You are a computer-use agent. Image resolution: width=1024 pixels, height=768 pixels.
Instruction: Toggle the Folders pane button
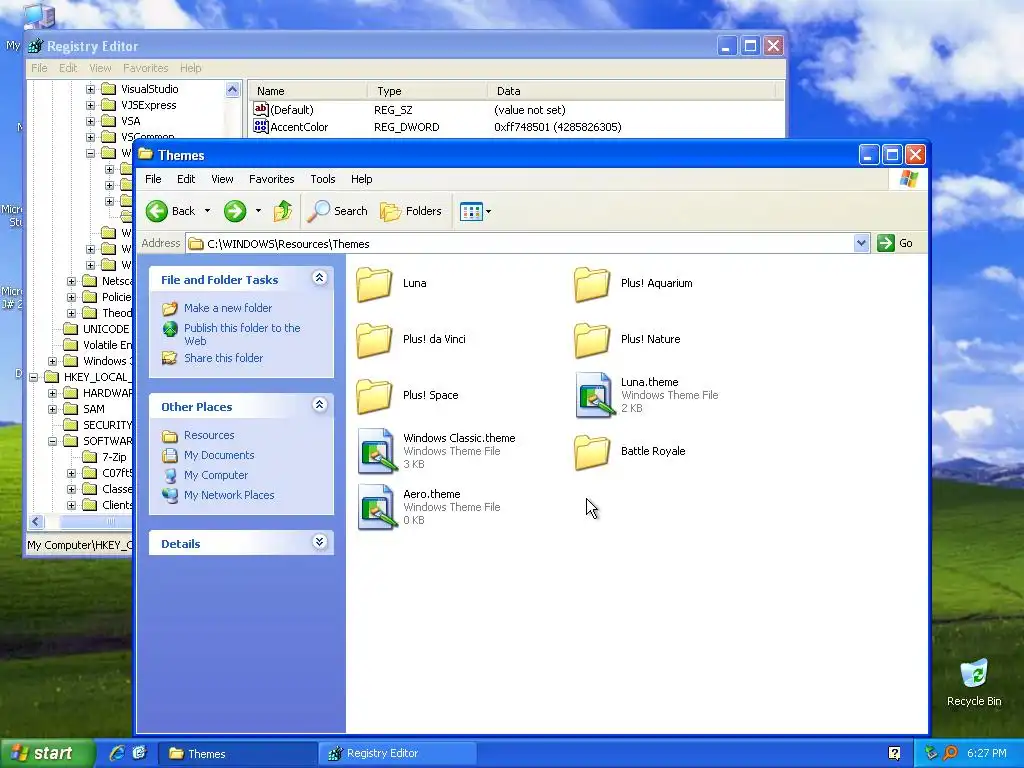coord(411,211)
